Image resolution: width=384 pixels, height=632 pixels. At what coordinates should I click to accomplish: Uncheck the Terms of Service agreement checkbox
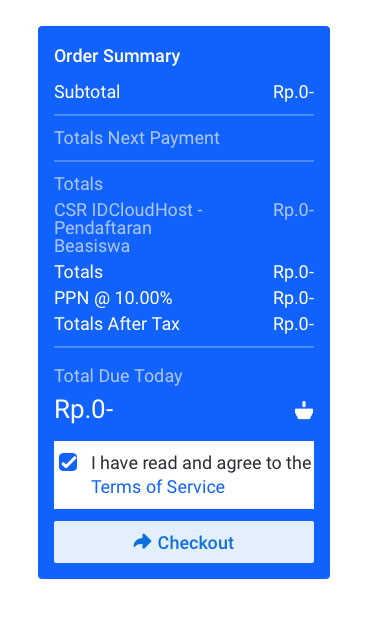point(68,462)
